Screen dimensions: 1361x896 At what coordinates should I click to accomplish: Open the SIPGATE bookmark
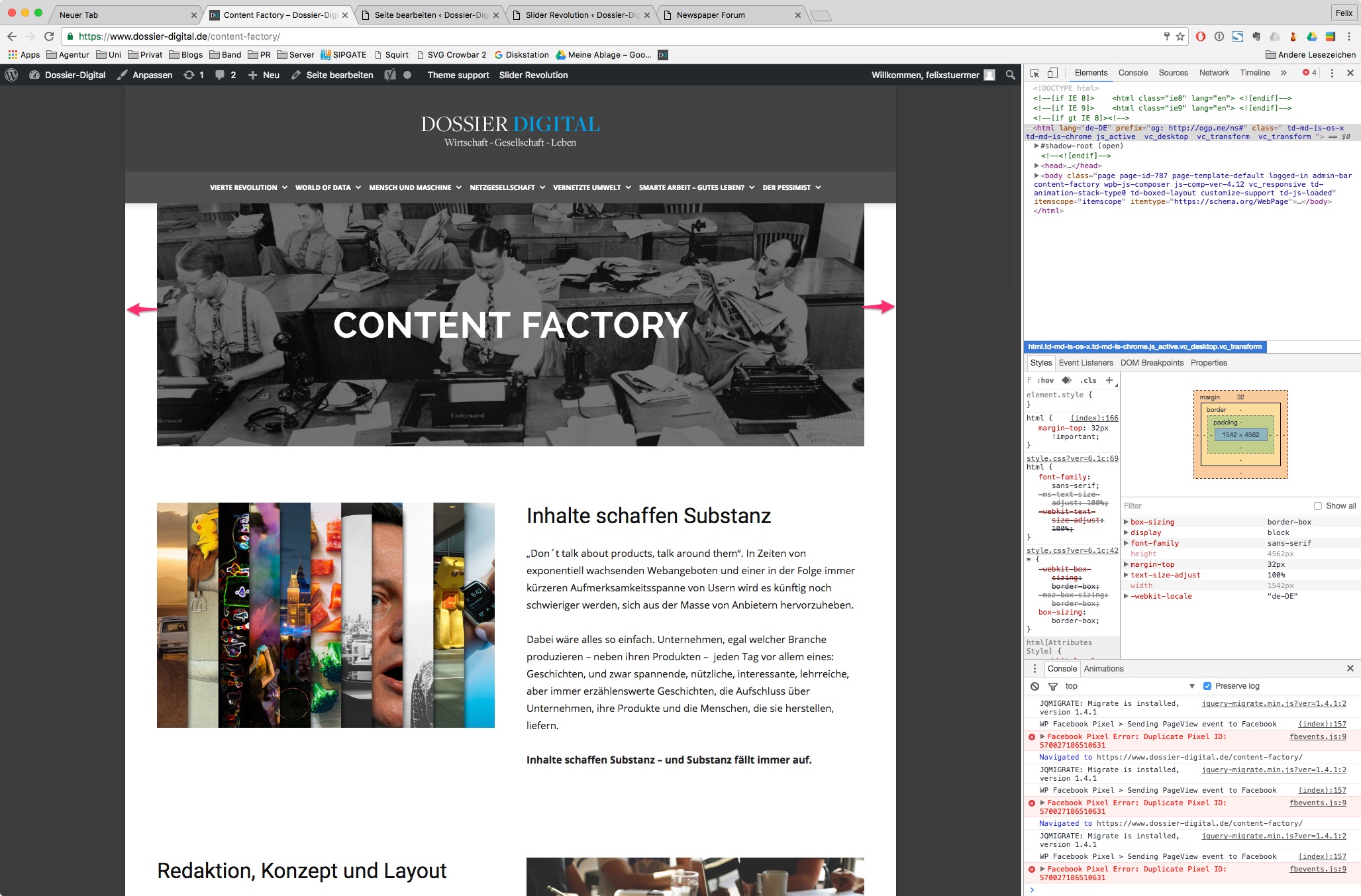pyautogui.click(x=344, y=55)
